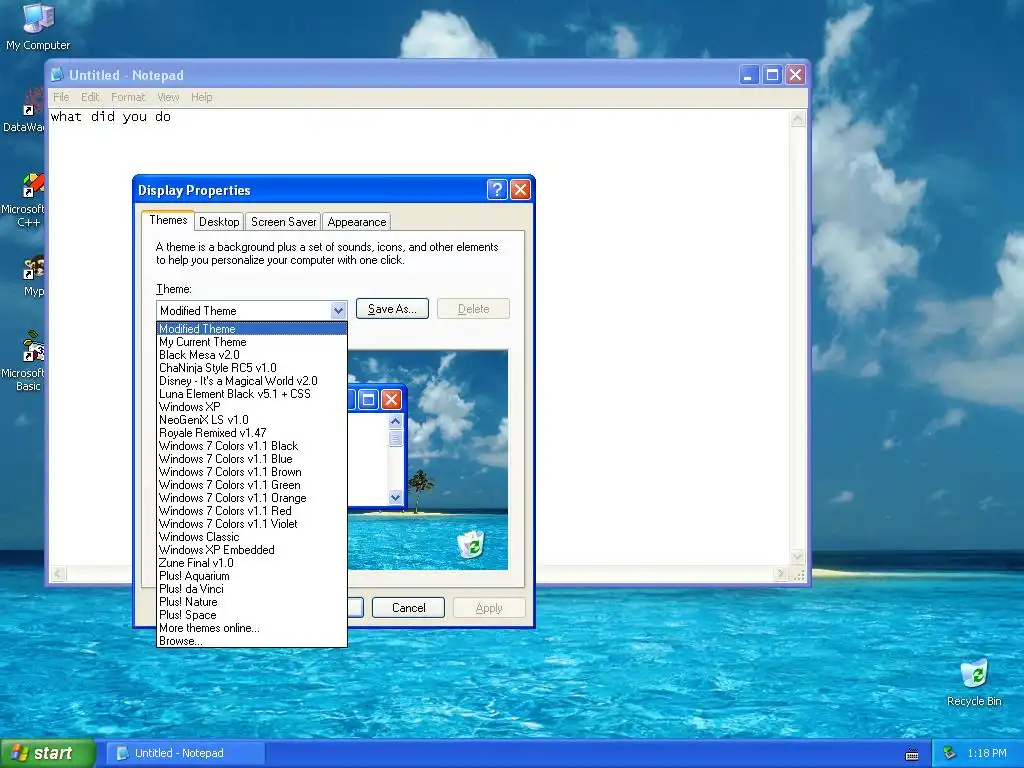Pick Windows 7 Colors v1.1 Orange
The image size is (1024, 768).
pyautogui.click(x=251, y=498)
